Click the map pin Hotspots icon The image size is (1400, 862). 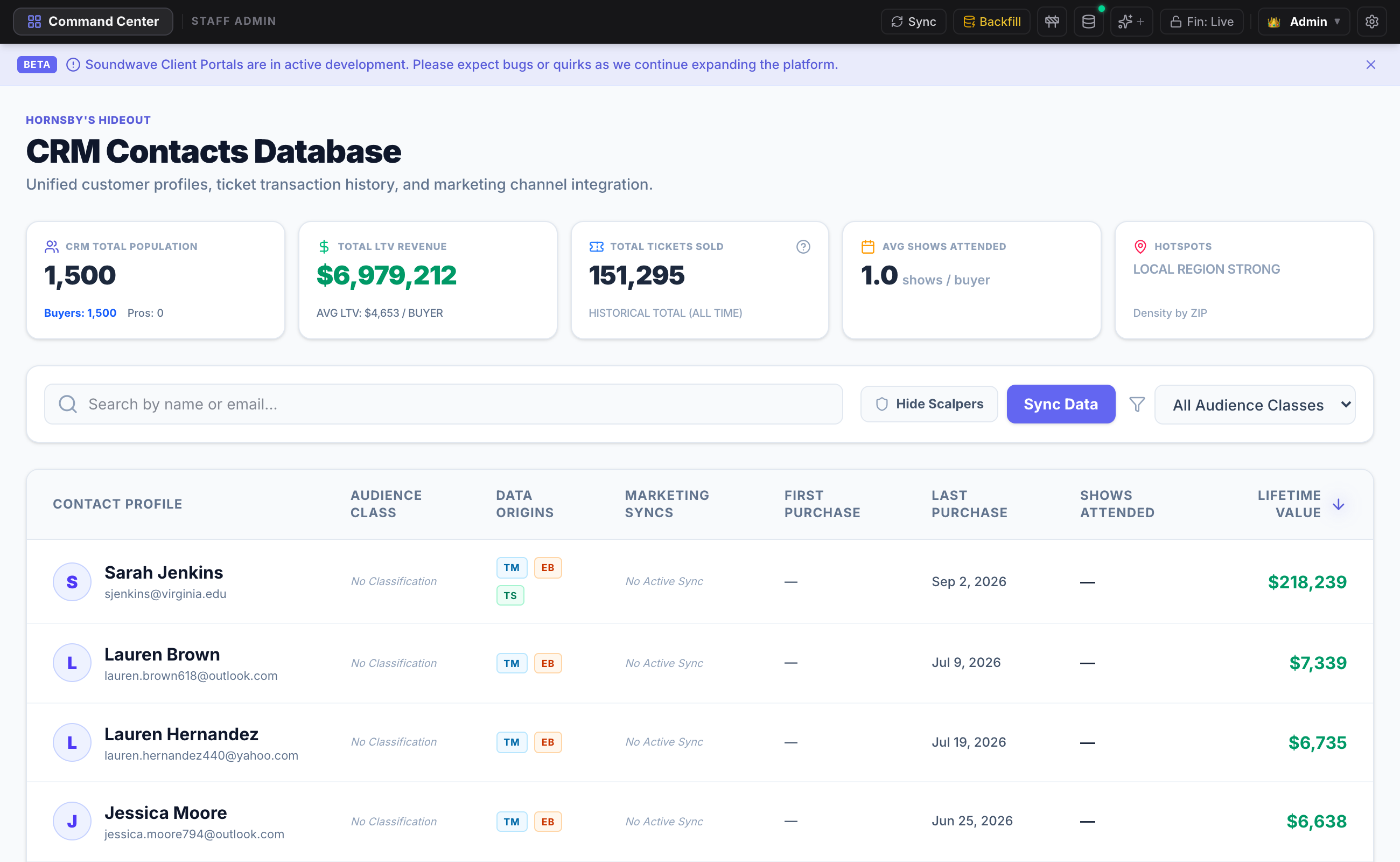[x=1140, y=247]
